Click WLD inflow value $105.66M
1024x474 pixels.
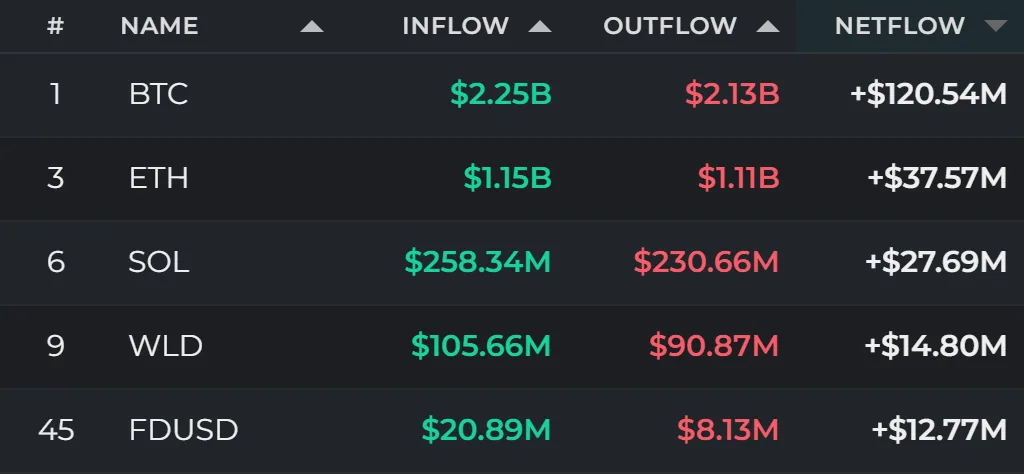tap(481, 345)
